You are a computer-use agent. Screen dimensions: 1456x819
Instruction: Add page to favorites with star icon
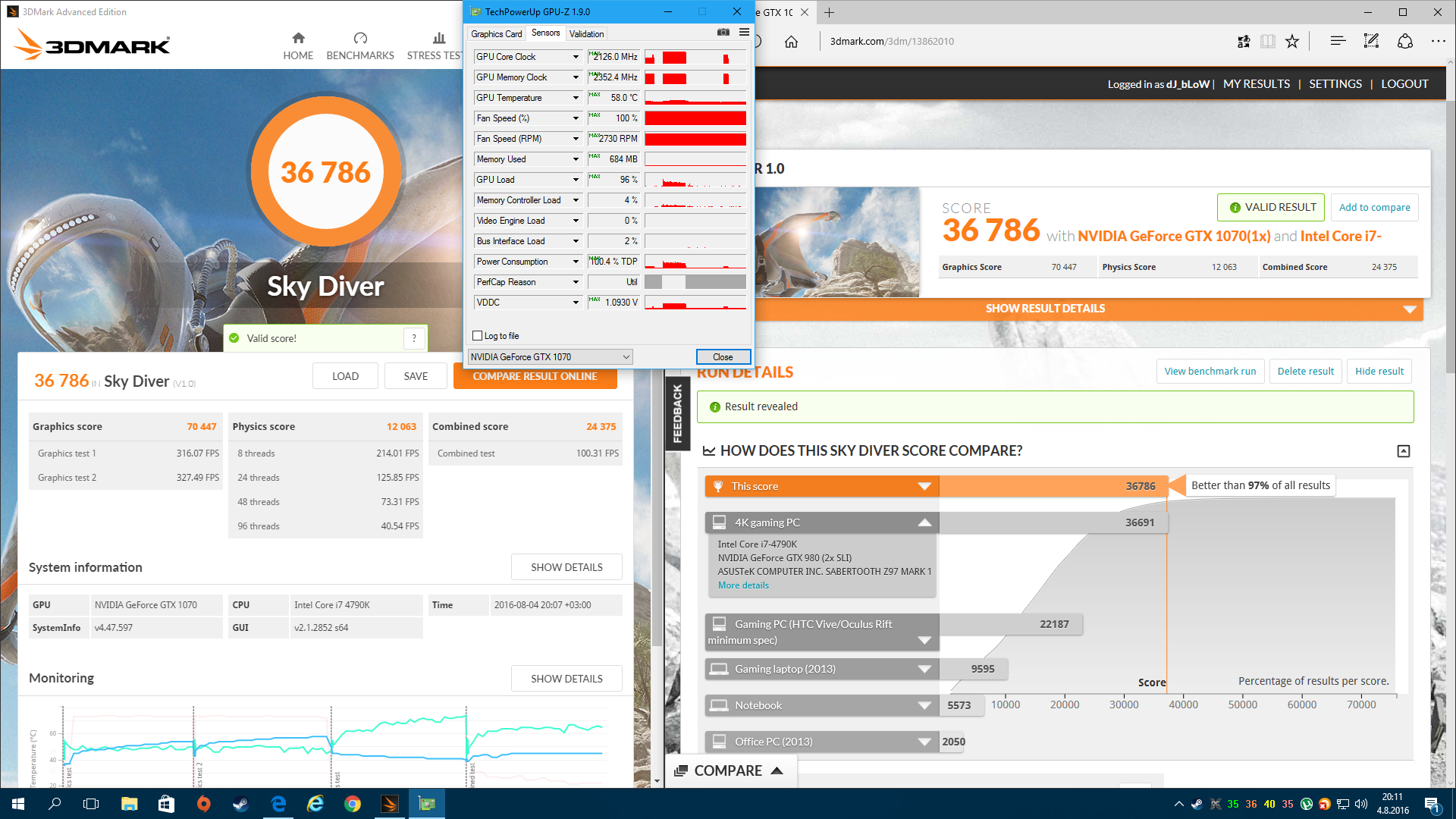click(1292, 42)
